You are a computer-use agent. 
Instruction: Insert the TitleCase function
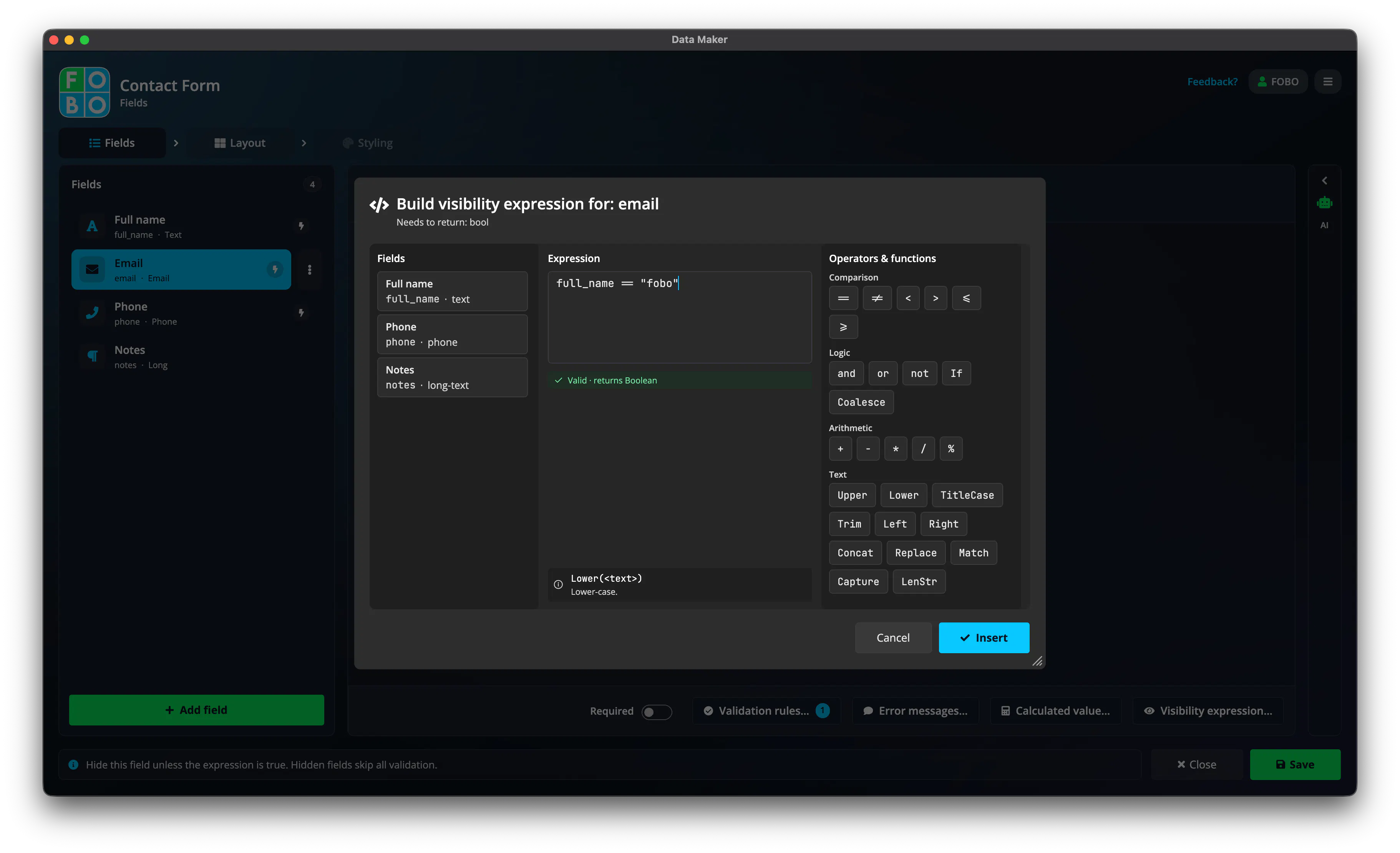[967, 496]
